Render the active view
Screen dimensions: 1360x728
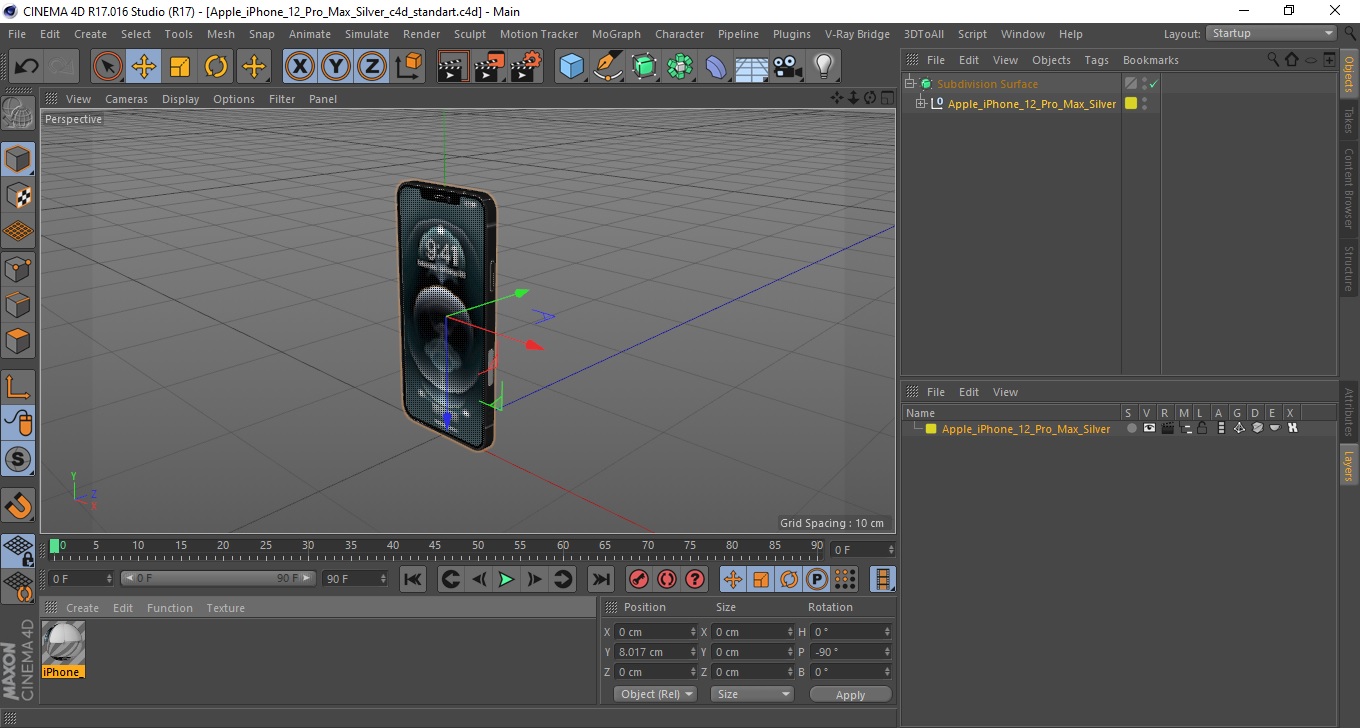click(x=454, y=67)
